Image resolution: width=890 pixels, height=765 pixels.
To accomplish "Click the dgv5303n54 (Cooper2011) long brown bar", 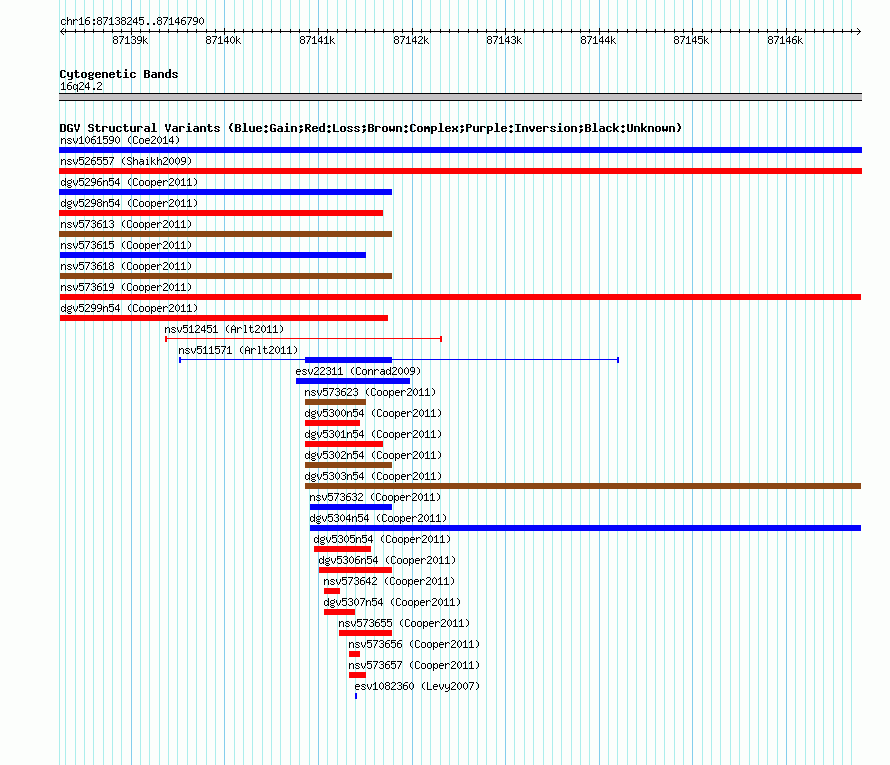I will [583, 486].
